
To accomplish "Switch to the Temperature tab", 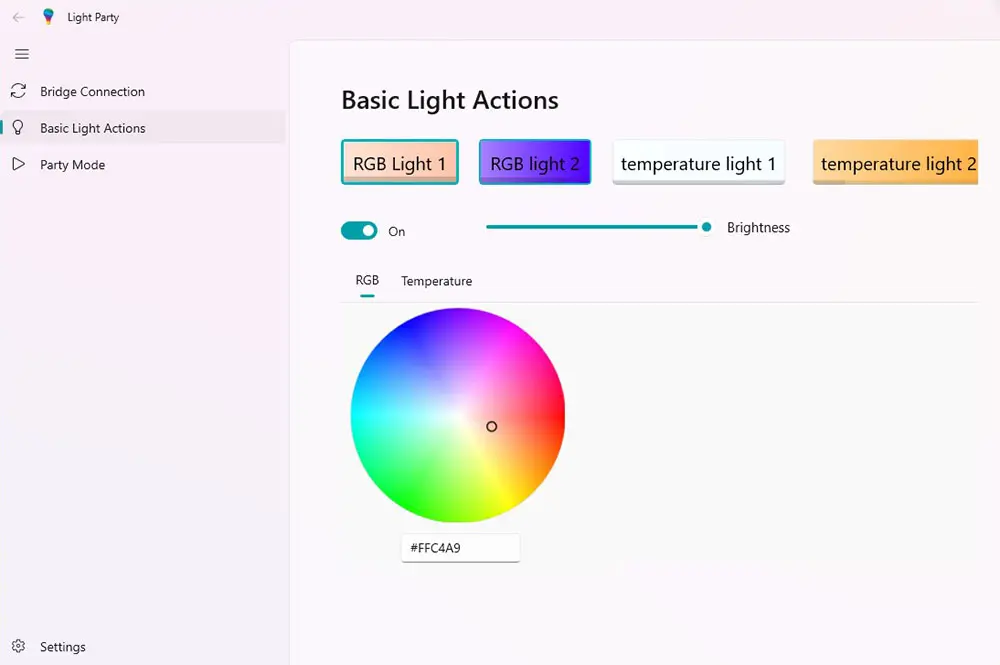I will tap(436, 281).
